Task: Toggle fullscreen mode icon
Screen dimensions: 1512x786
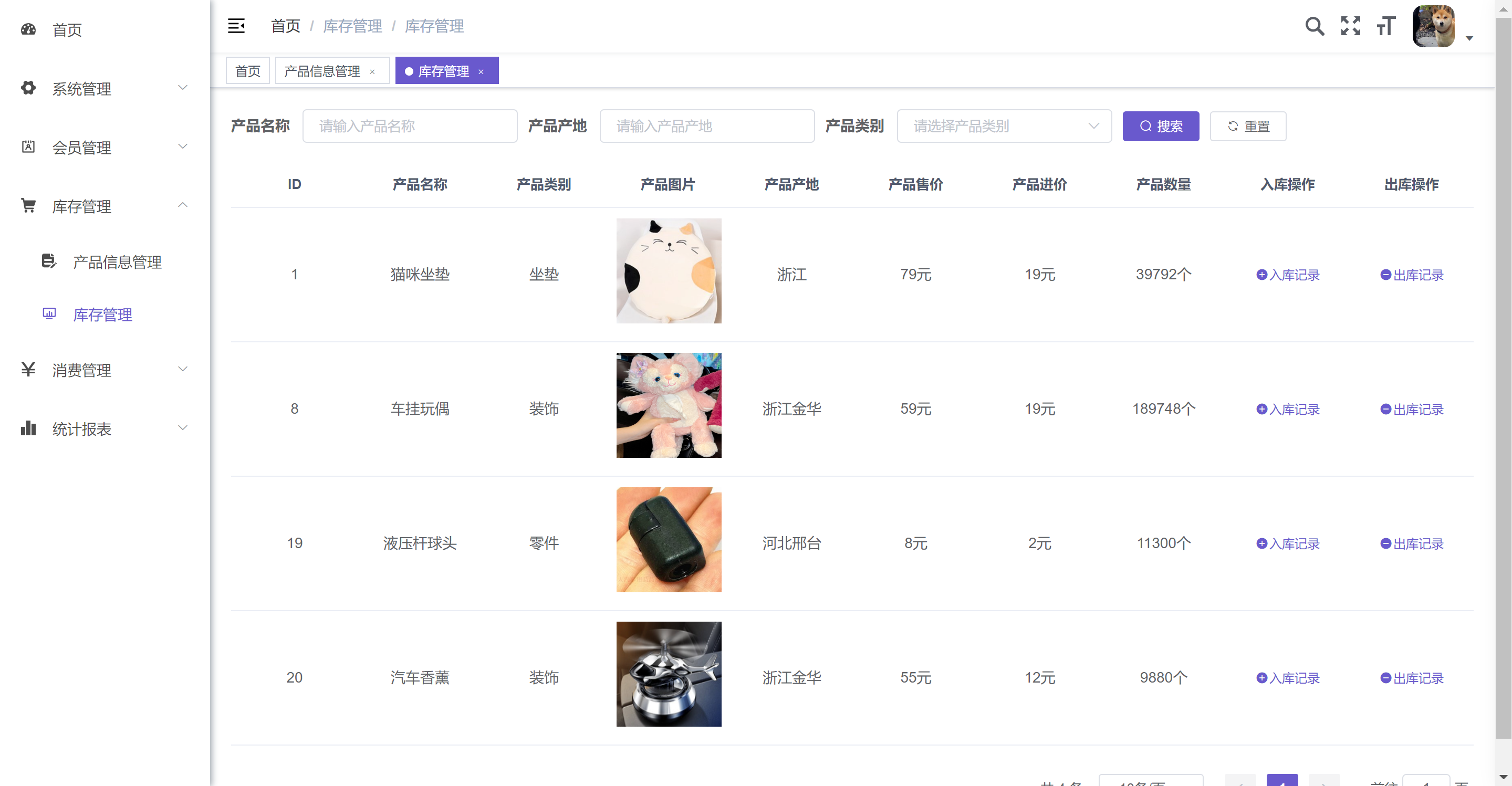Action: pos(1350,26)
